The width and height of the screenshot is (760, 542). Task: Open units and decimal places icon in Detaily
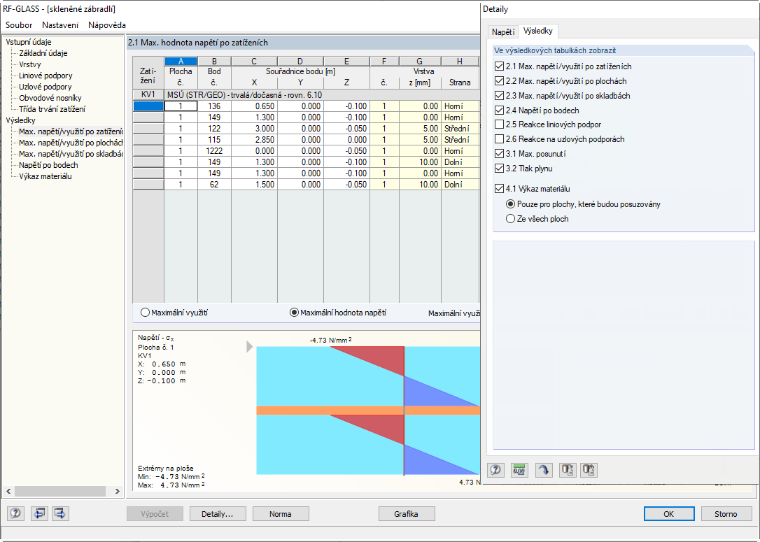pyautogui.click(x=519, y=470)
